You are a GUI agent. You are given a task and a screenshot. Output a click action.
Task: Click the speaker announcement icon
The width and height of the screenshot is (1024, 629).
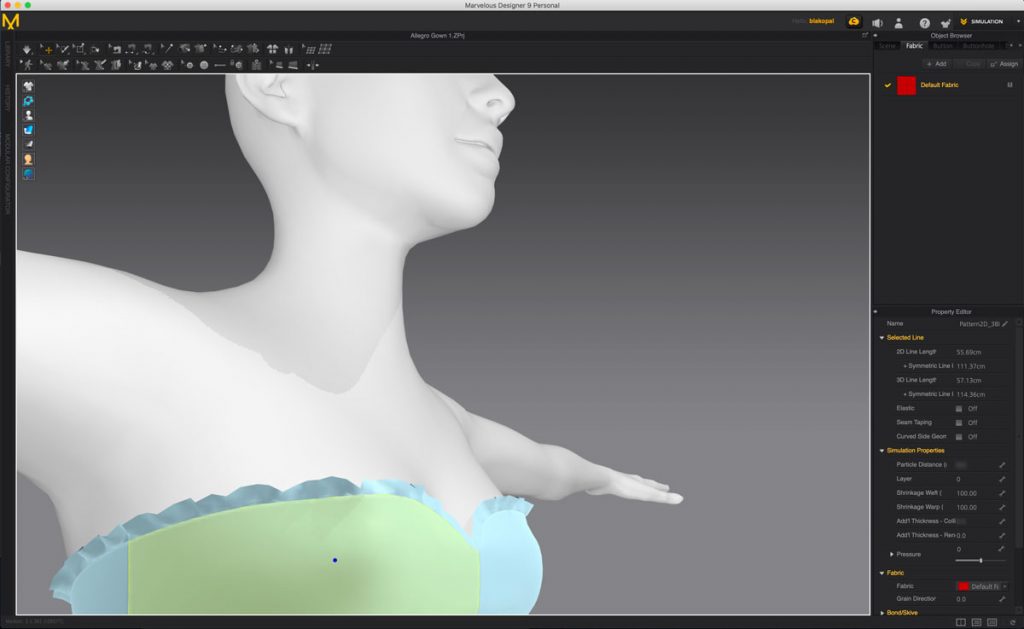click(877, 23)
